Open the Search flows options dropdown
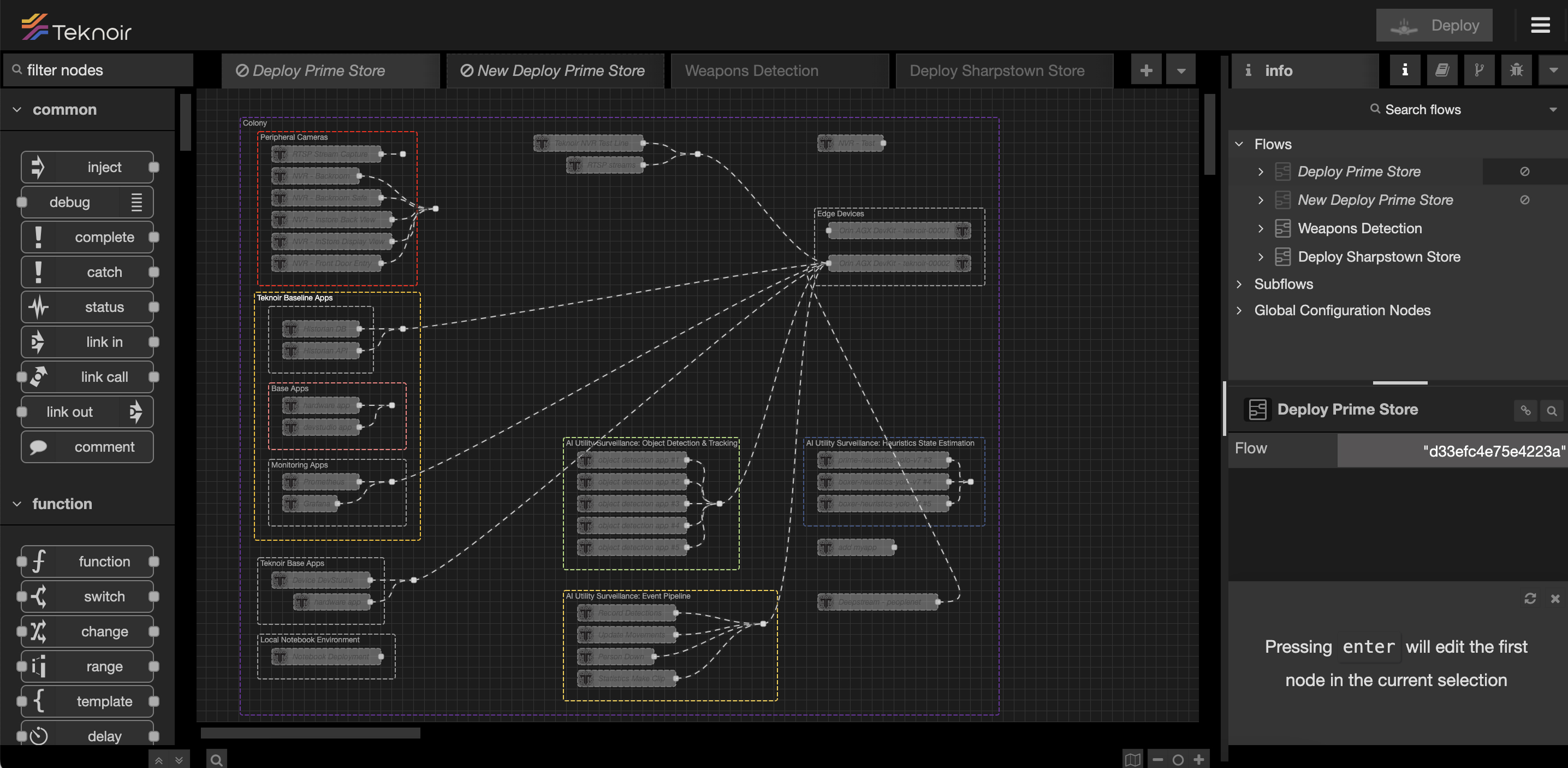Image resolution: width=1568 pixels, height=768 pixels. click(x=1553, y=110)
